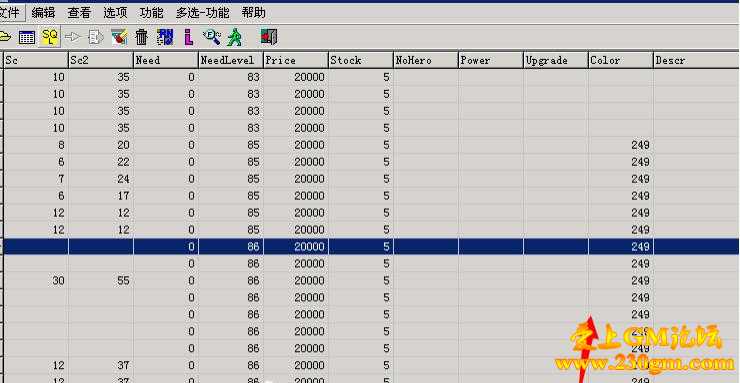This screenshot has height=383, width=740.
Task: Open the 编辑 menu
Action: [43, 13]
